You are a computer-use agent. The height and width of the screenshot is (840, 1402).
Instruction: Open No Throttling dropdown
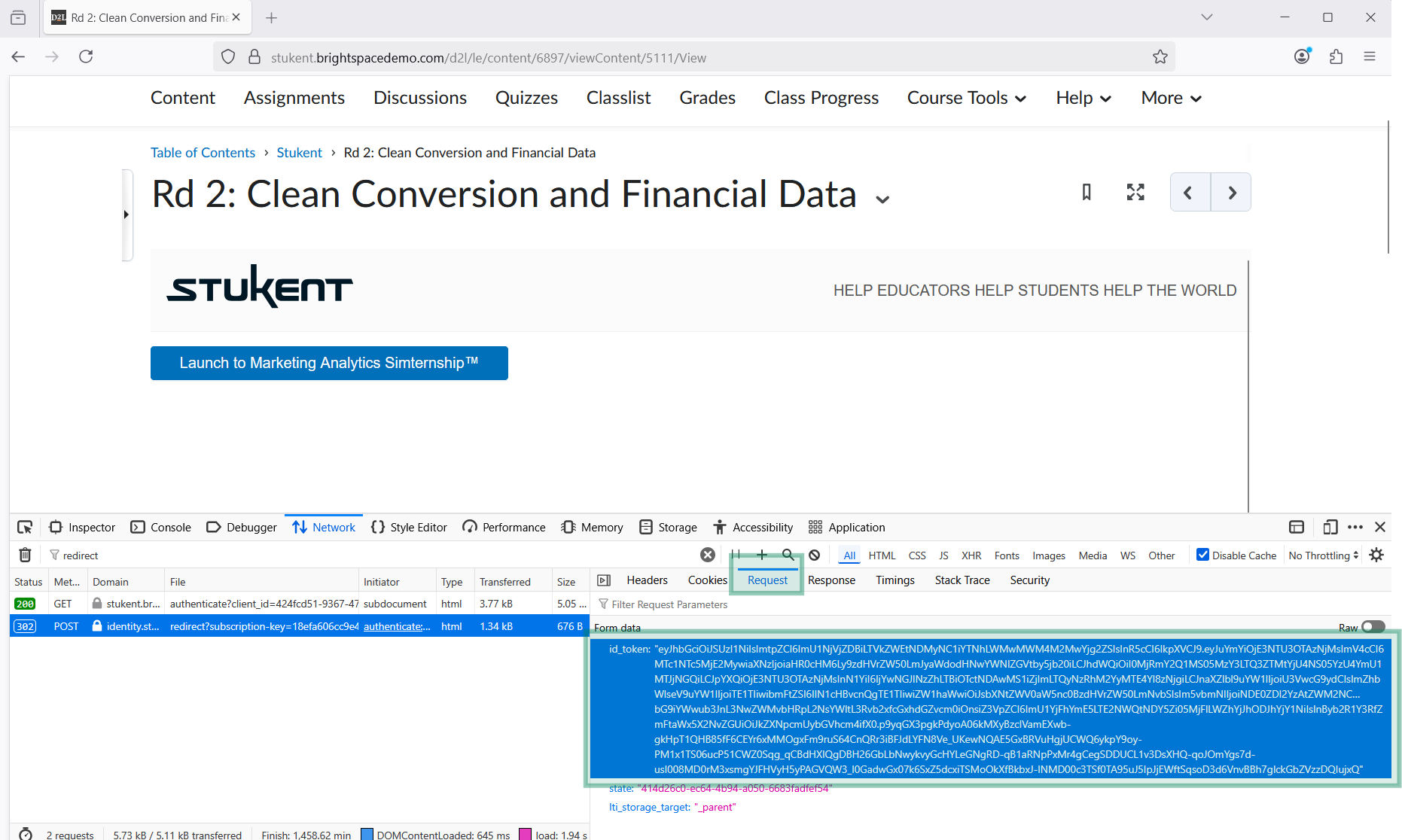1324,555
